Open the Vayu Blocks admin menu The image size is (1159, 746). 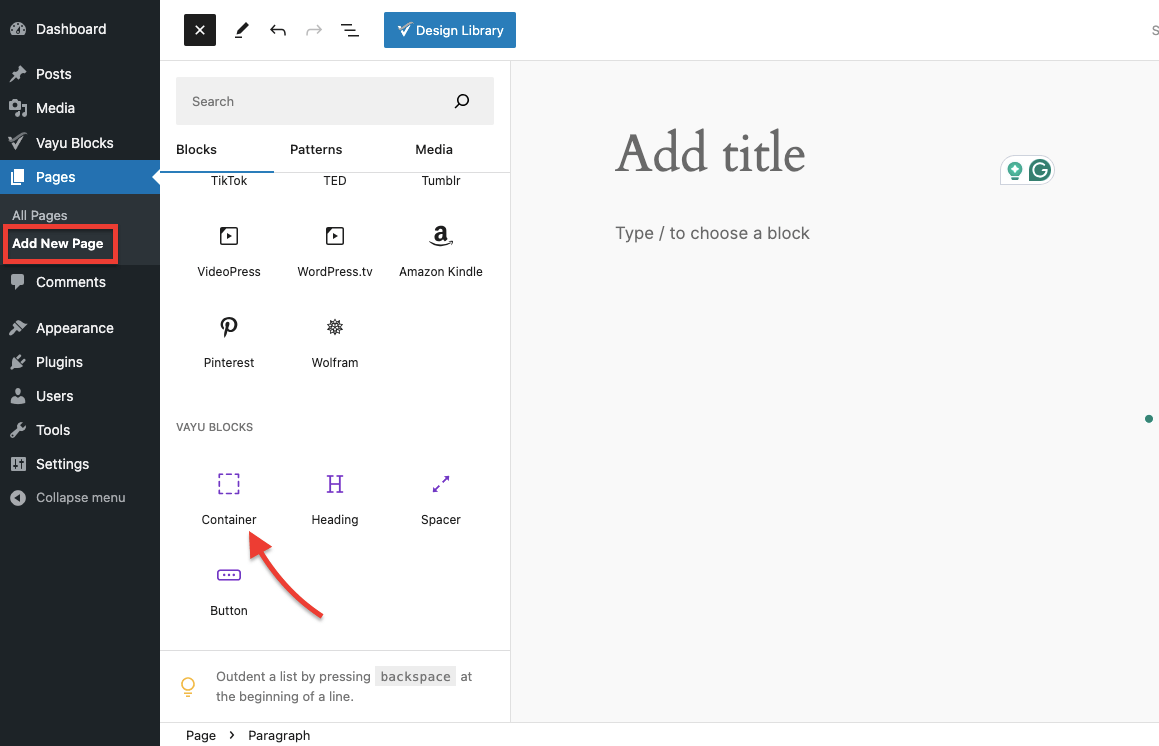pos(74,143)
